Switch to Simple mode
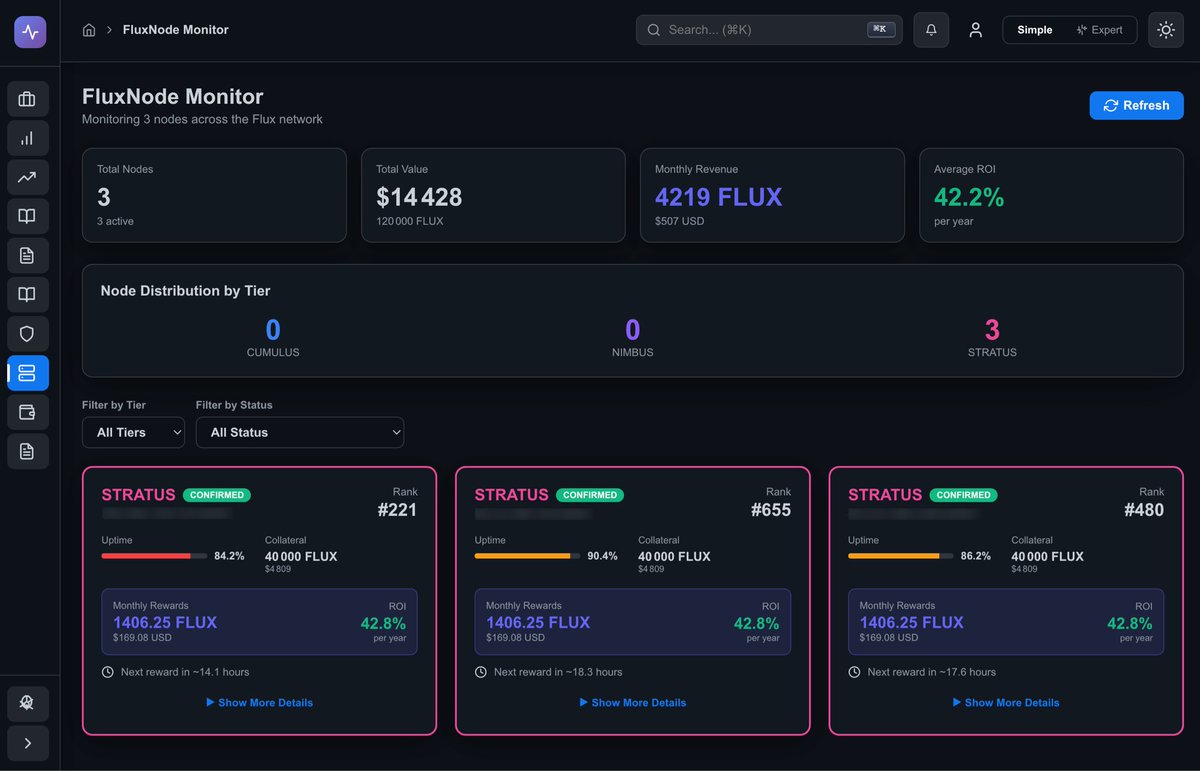The height and width of the screenshot is (771, 1200). [1035, 30]
